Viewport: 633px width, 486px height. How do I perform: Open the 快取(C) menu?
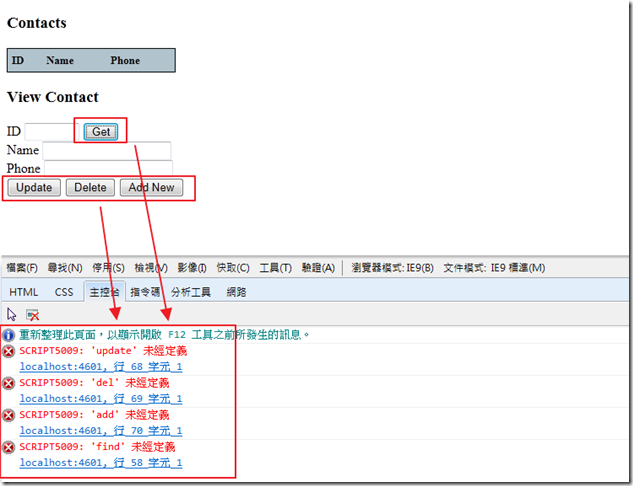(233, 268)
